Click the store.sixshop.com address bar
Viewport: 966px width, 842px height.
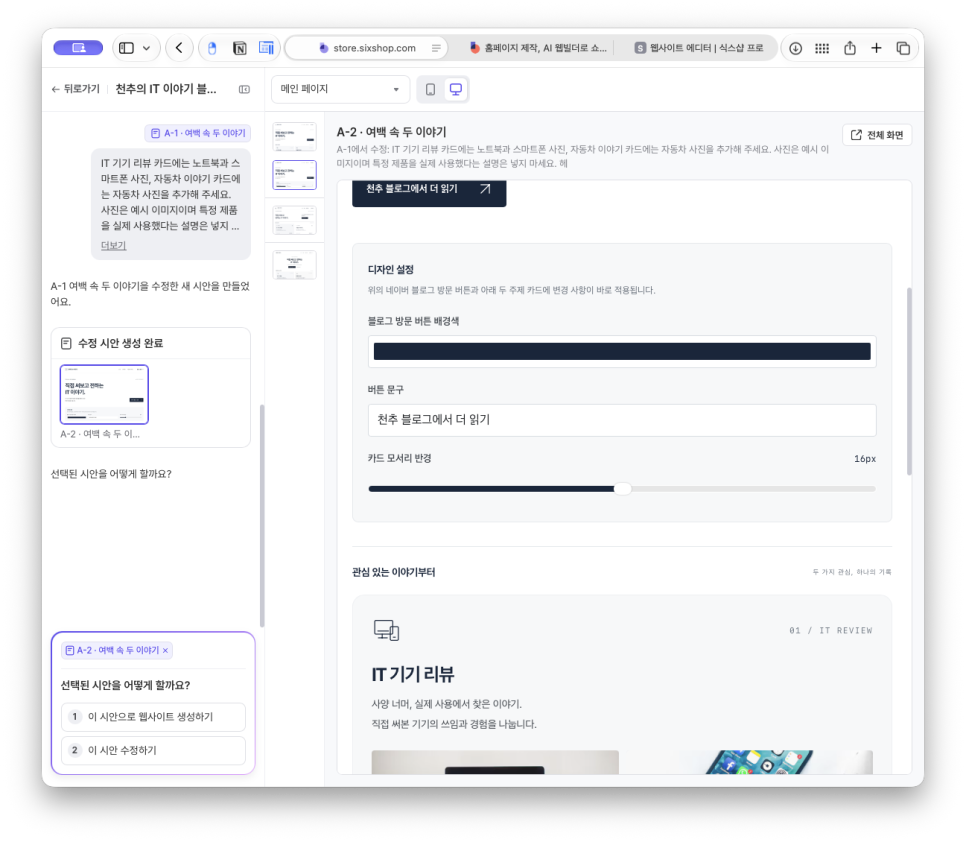[x=367, y=48]
